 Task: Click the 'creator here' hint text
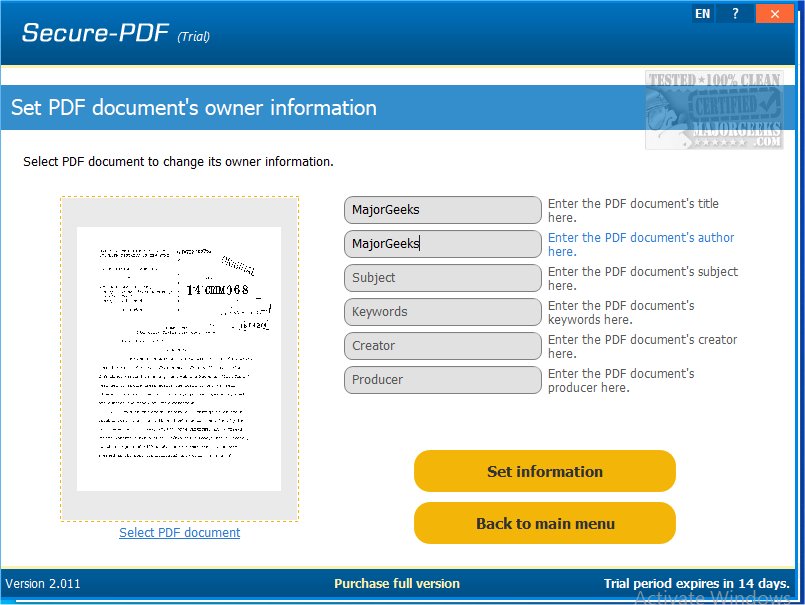(x=642, y=346)
